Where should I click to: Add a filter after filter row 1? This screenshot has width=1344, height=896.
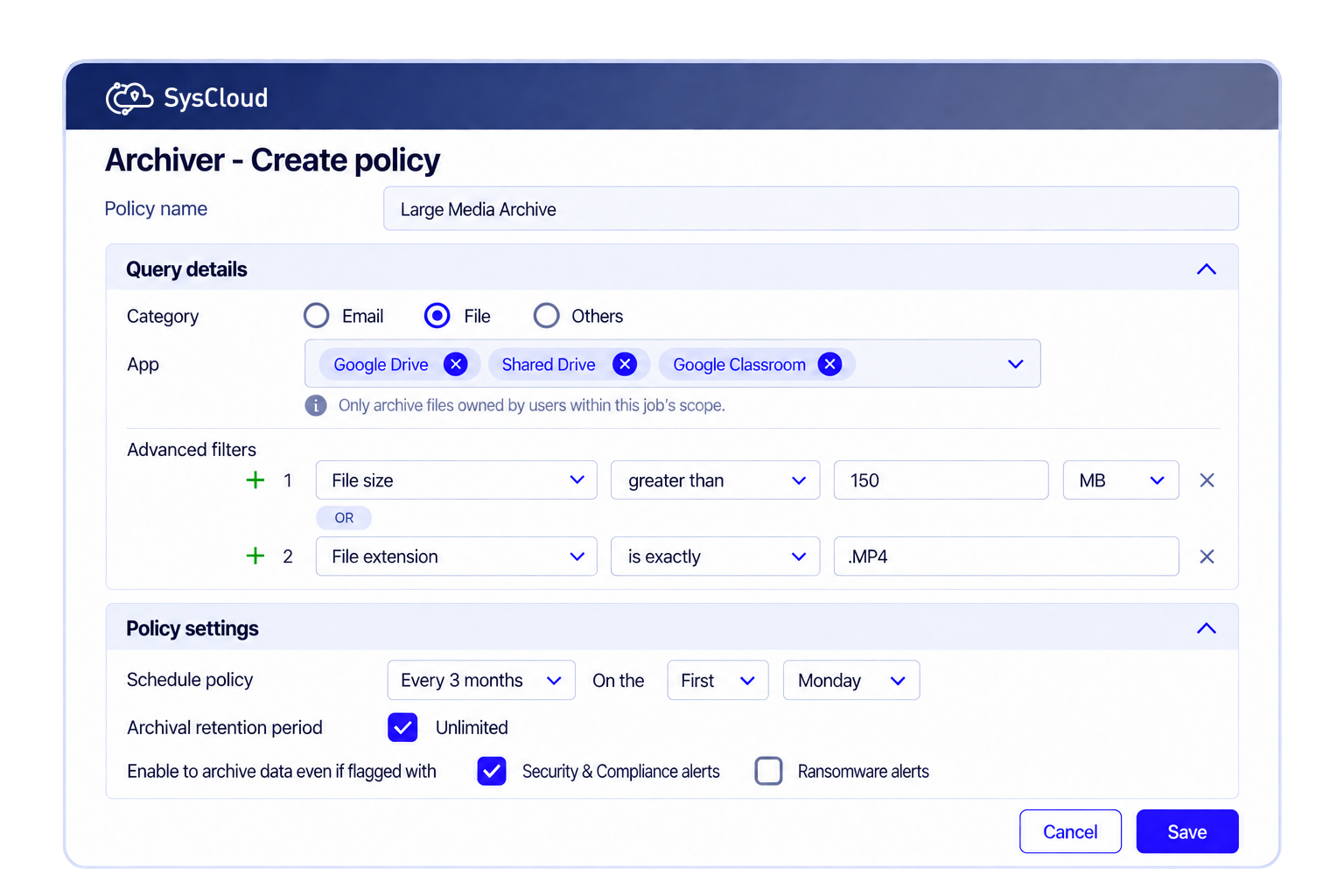255,479
